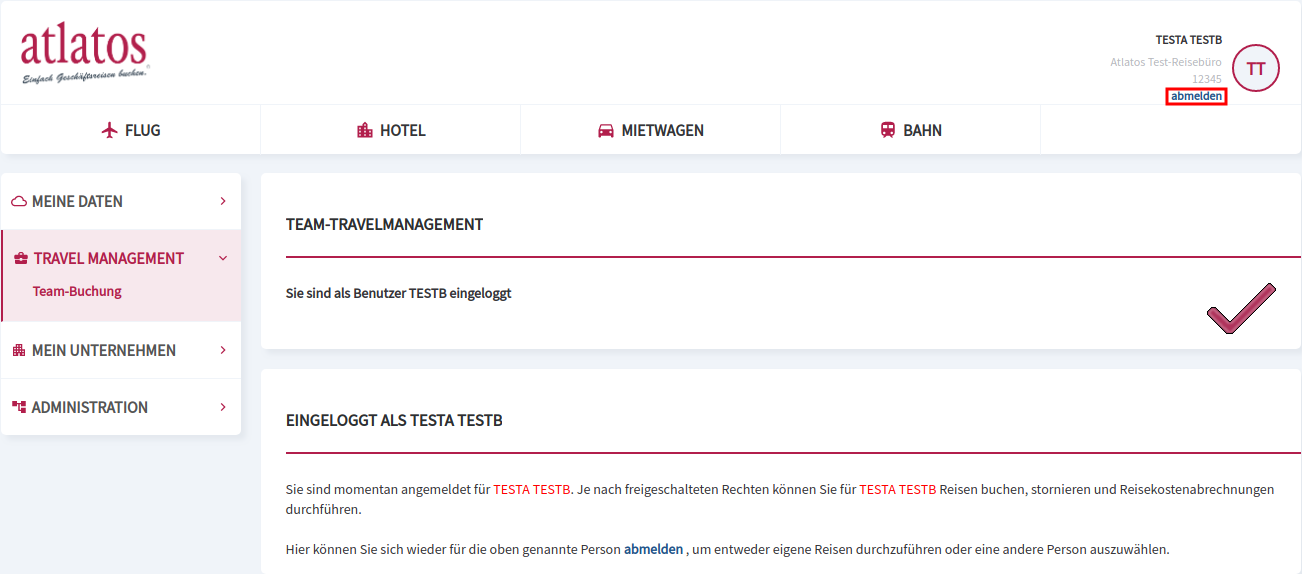Click the abmelden link in the paragraph
This screenshot has width=1302, height=574.
[x=654, y=549]
